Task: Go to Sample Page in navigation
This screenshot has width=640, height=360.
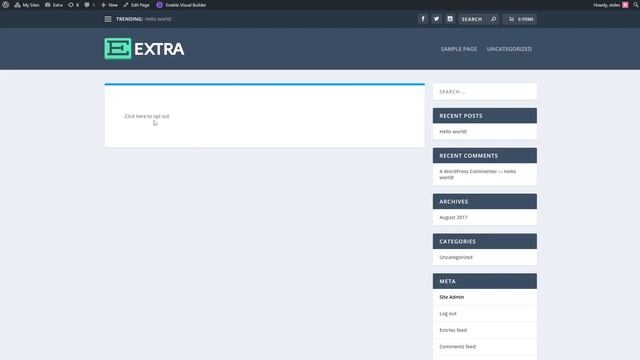Action: tap(459, 49)
